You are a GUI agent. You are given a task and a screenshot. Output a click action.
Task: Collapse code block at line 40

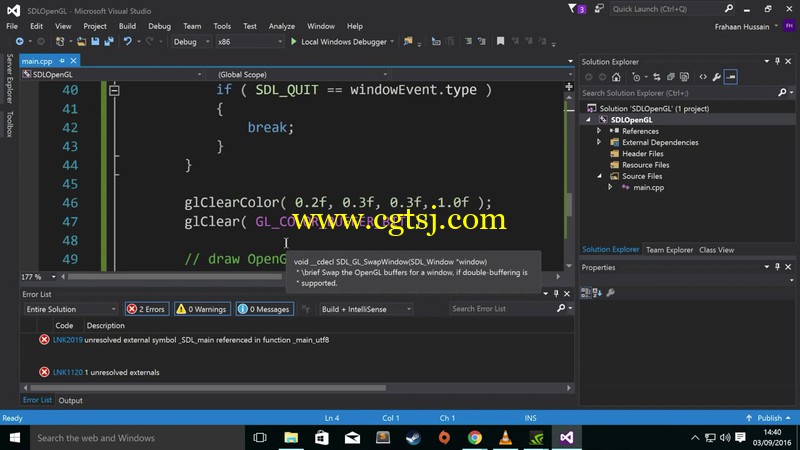click(114, 90)
